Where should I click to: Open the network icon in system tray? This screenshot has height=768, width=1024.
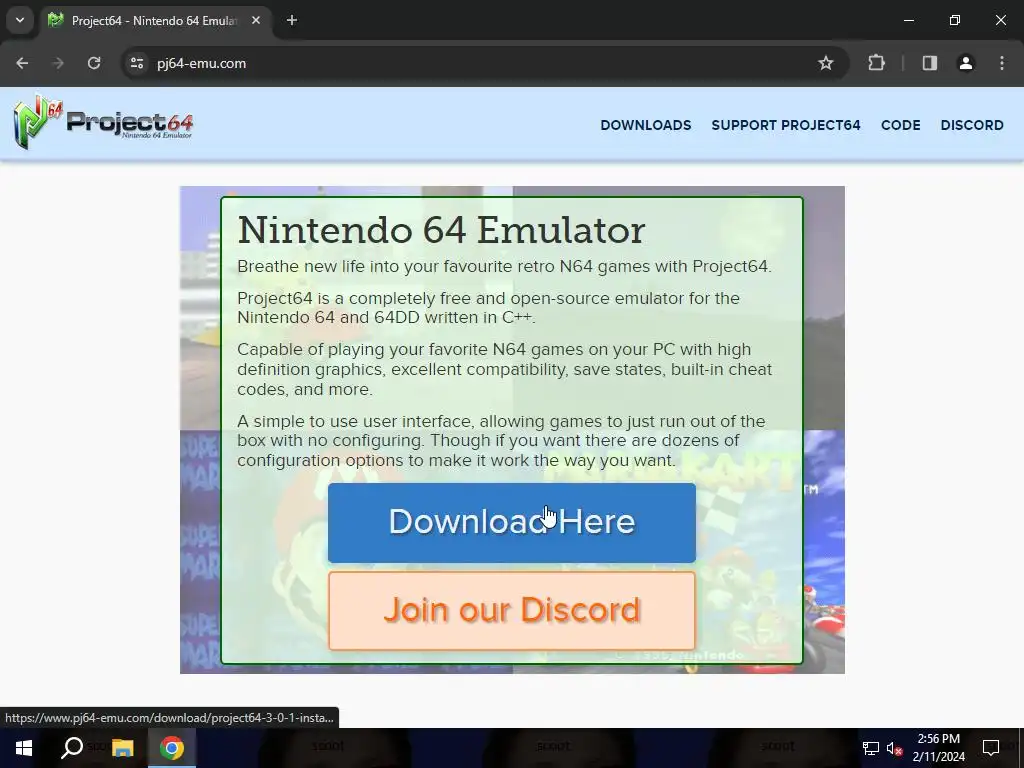871,748
